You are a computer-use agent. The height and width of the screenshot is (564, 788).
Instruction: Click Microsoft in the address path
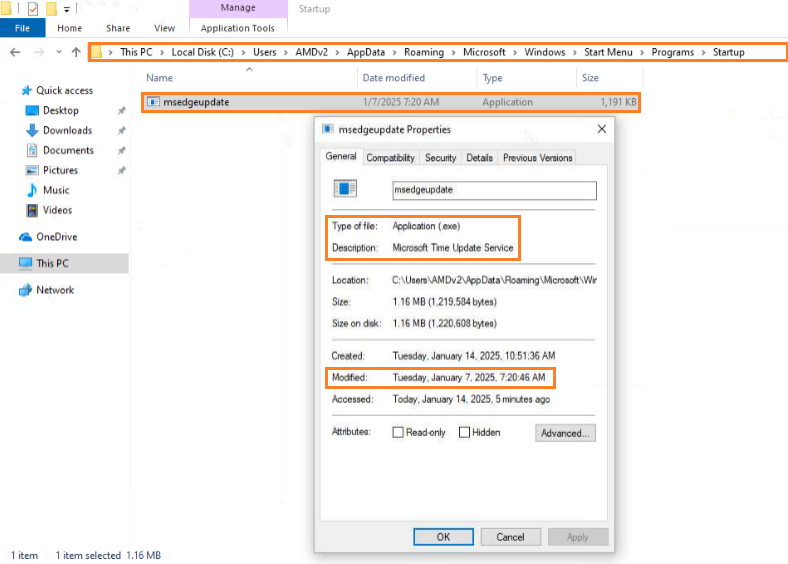(484, 52)
